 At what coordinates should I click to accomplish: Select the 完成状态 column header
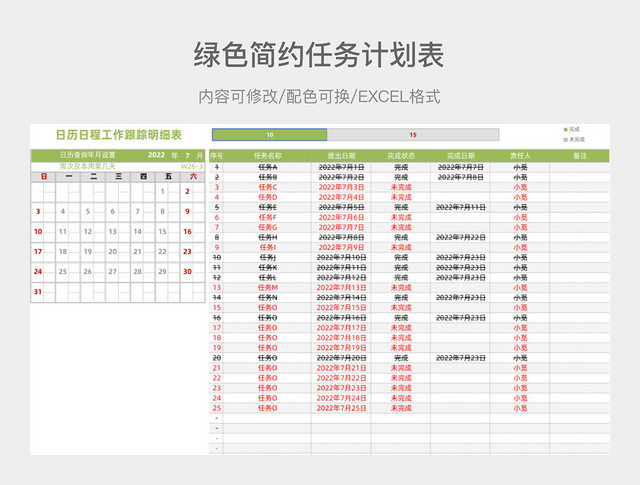click(401, 156)
